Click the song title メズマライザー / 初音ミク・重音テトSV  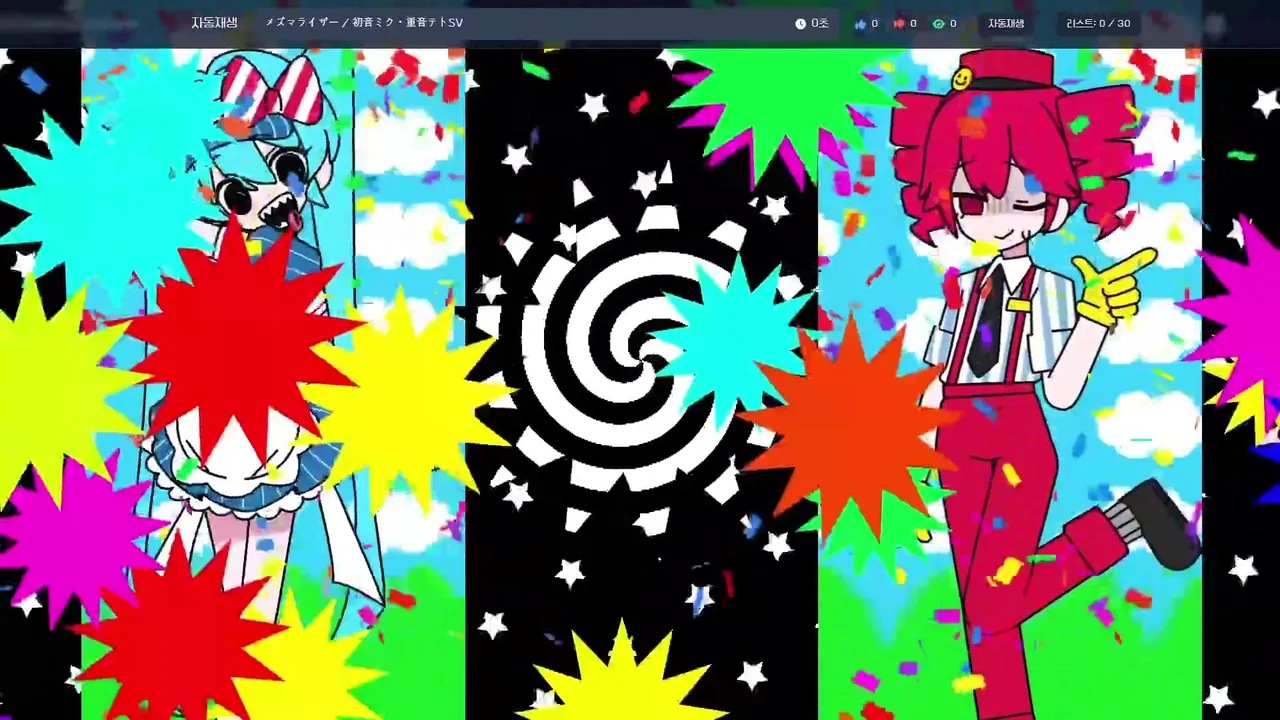click(x=364, y=22)
